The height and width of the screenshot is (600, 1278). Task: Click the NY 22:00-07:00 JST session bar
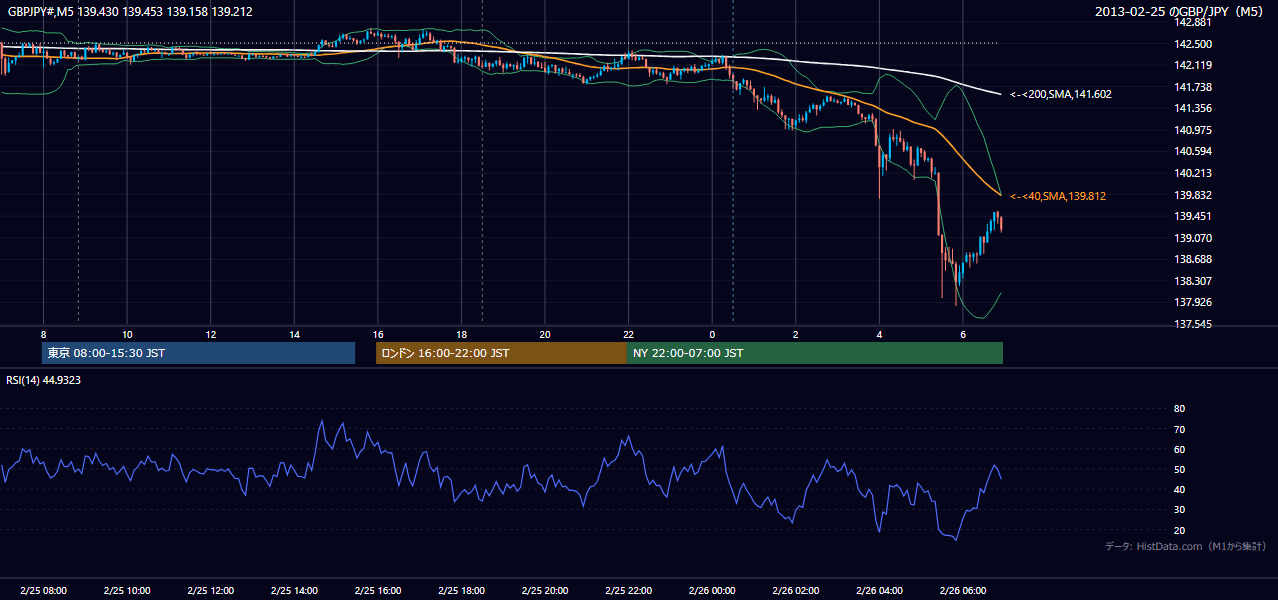tap(815, 353)
